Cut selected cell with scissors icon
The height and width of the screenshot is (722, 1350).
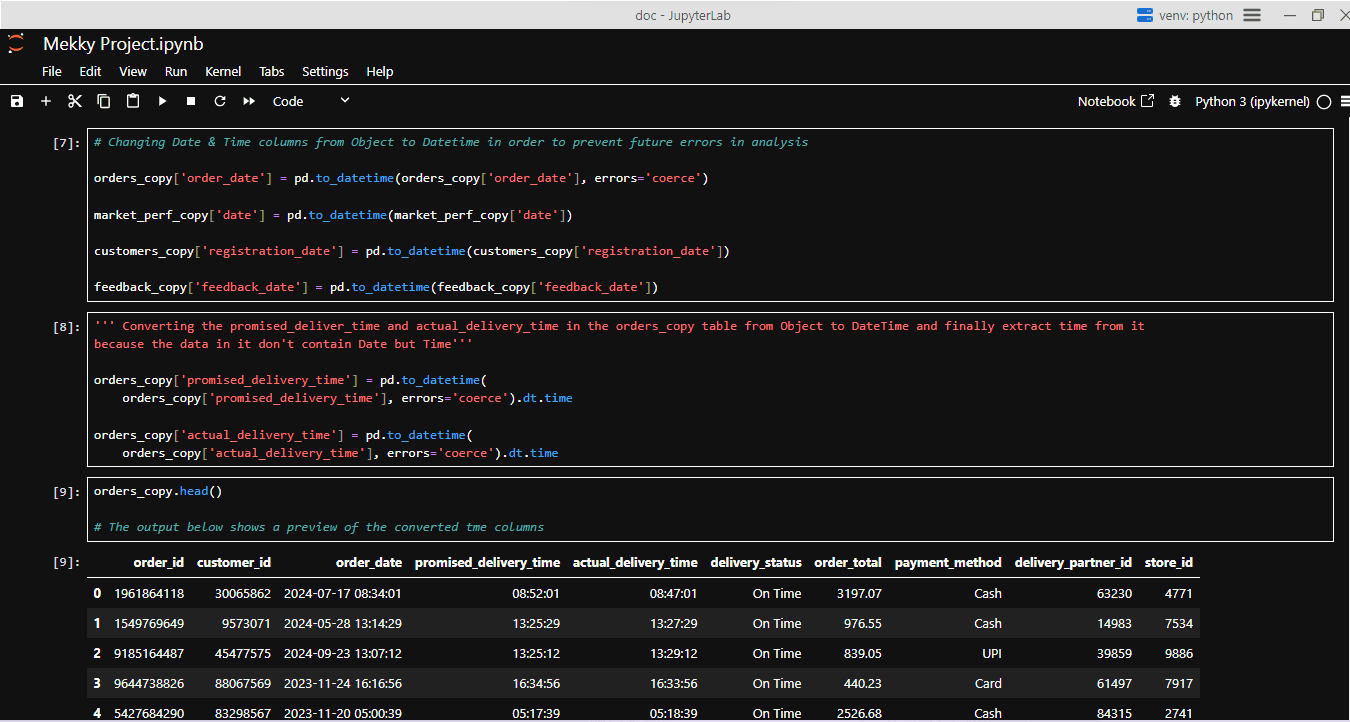(75, 101)
